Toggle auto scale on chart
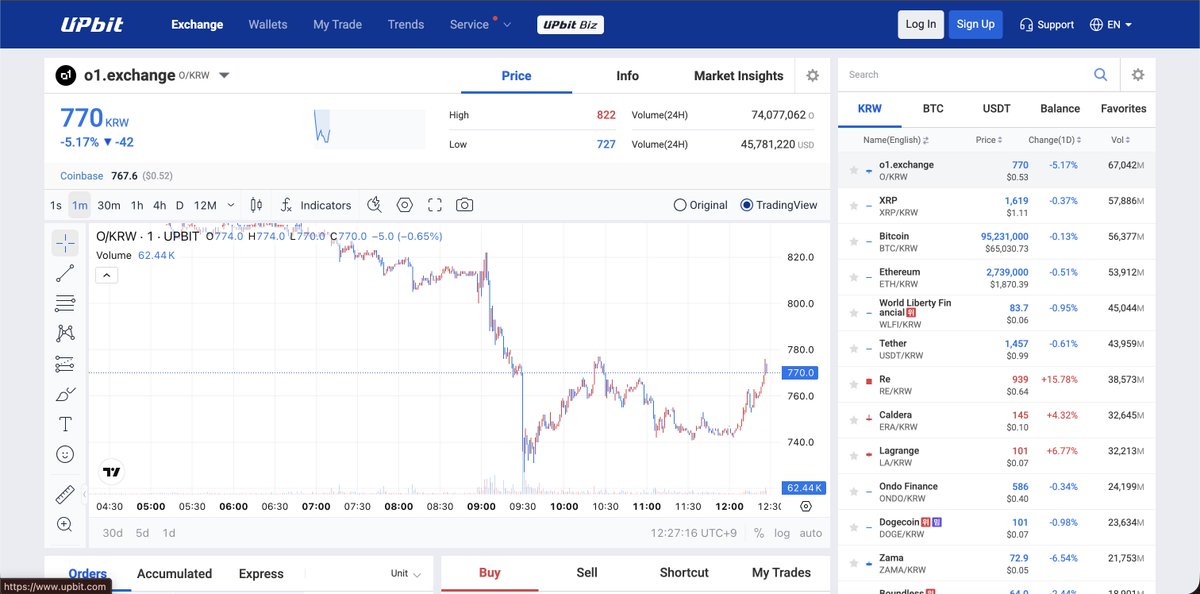Image resolution: width=1200 pixels, height=594 pixels. (811, 533)
